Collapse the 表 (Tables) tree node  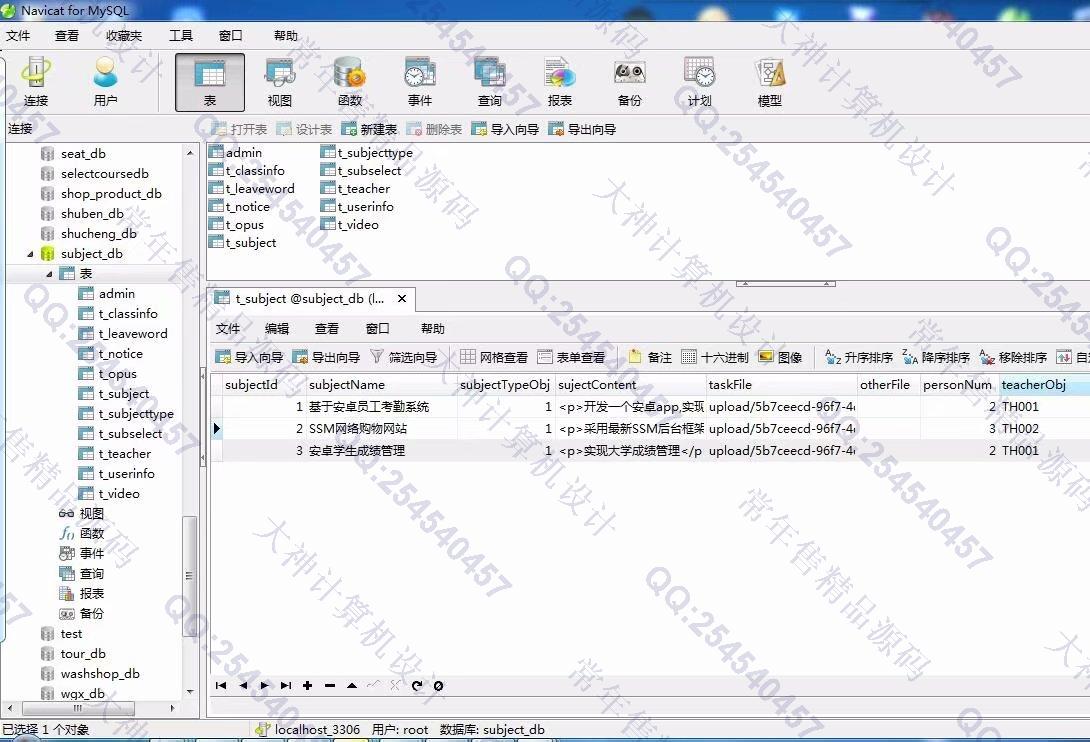[x=49, y=274]
